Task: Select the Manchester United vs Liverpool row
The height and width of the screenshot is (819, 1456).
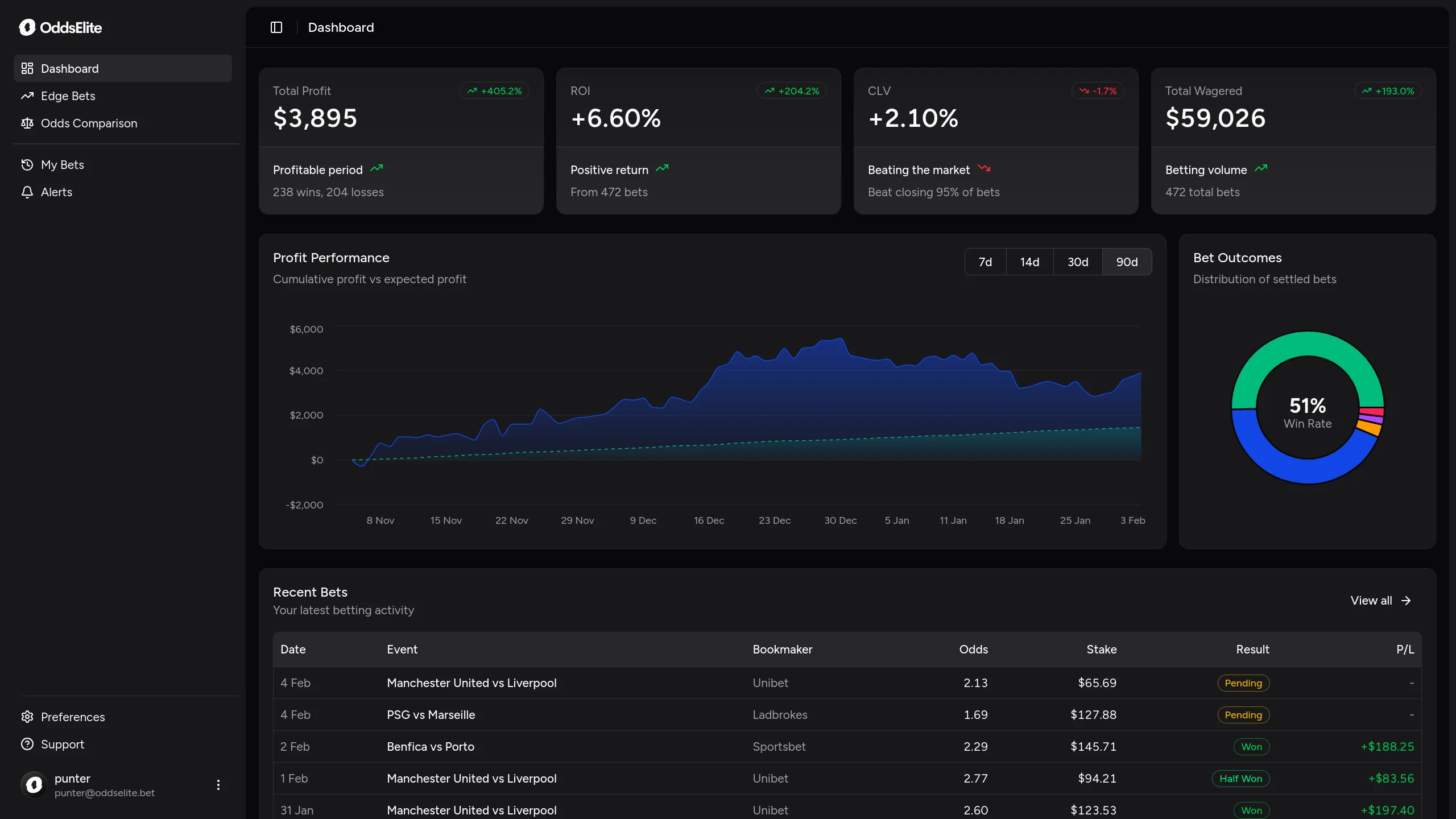Action: (471, 683)
